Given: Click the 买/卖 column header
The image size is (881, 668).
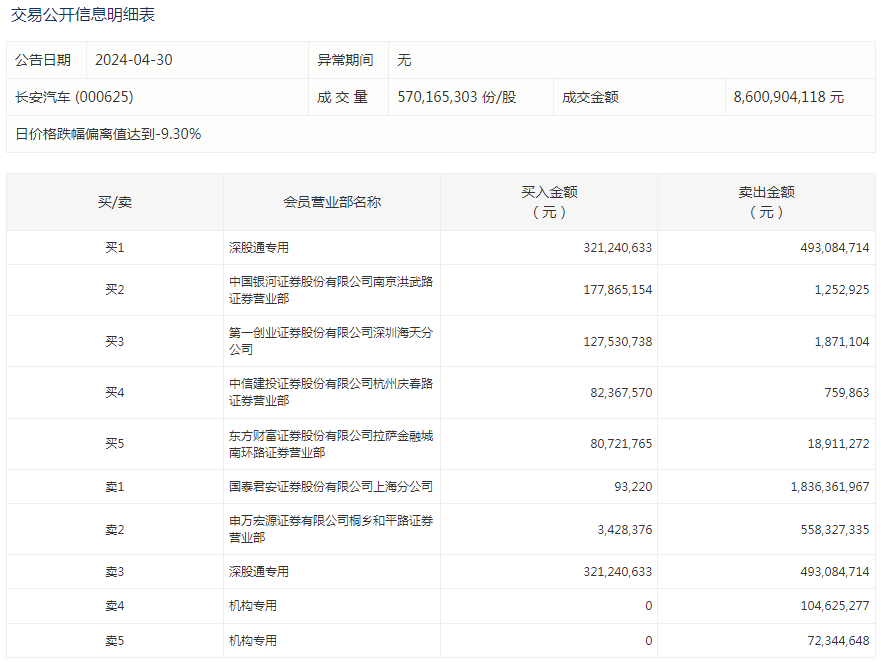Looking at the screenshot, I should coord(114,202).
